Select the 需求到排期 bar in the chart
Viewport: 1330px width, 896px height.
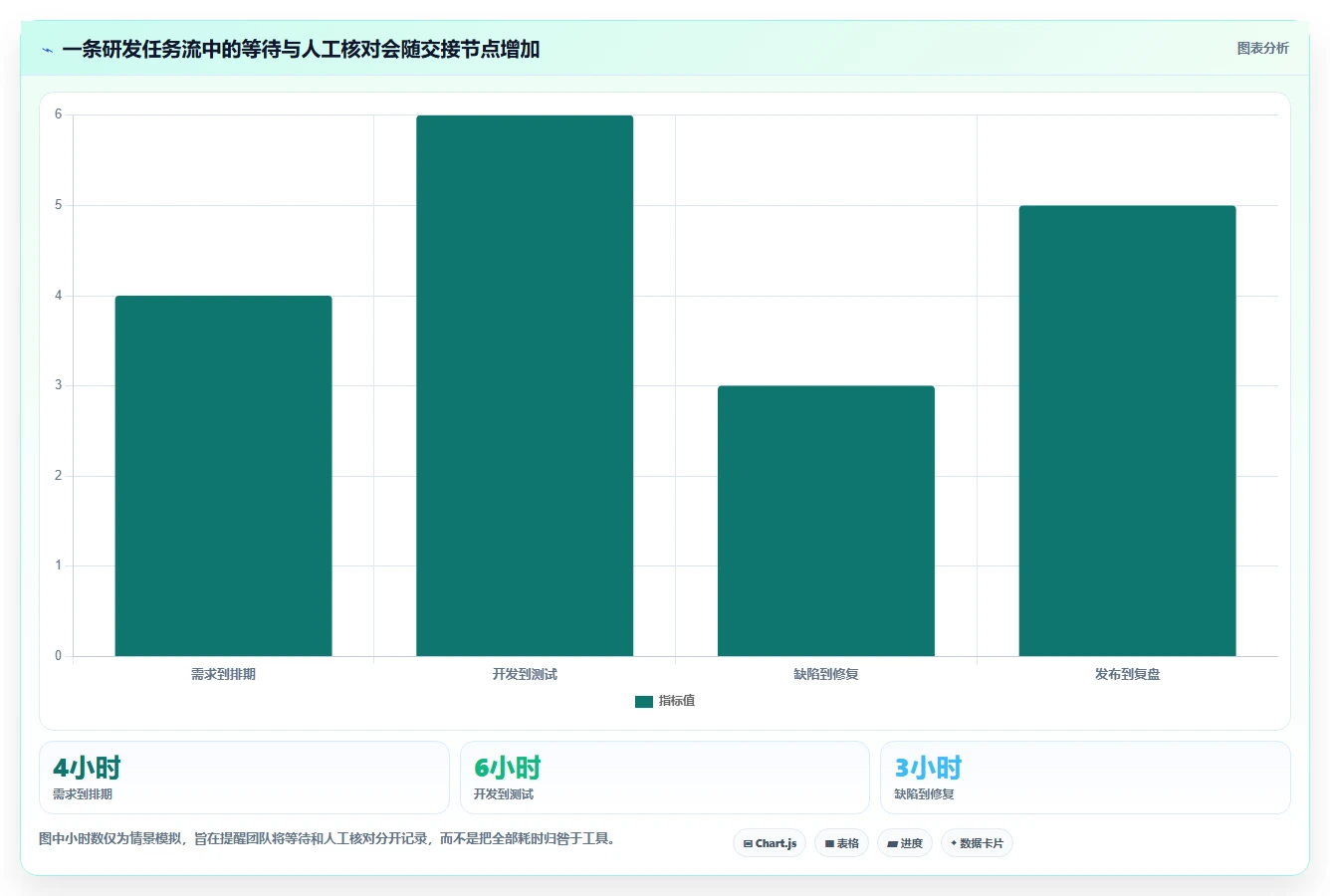(223, 476)
